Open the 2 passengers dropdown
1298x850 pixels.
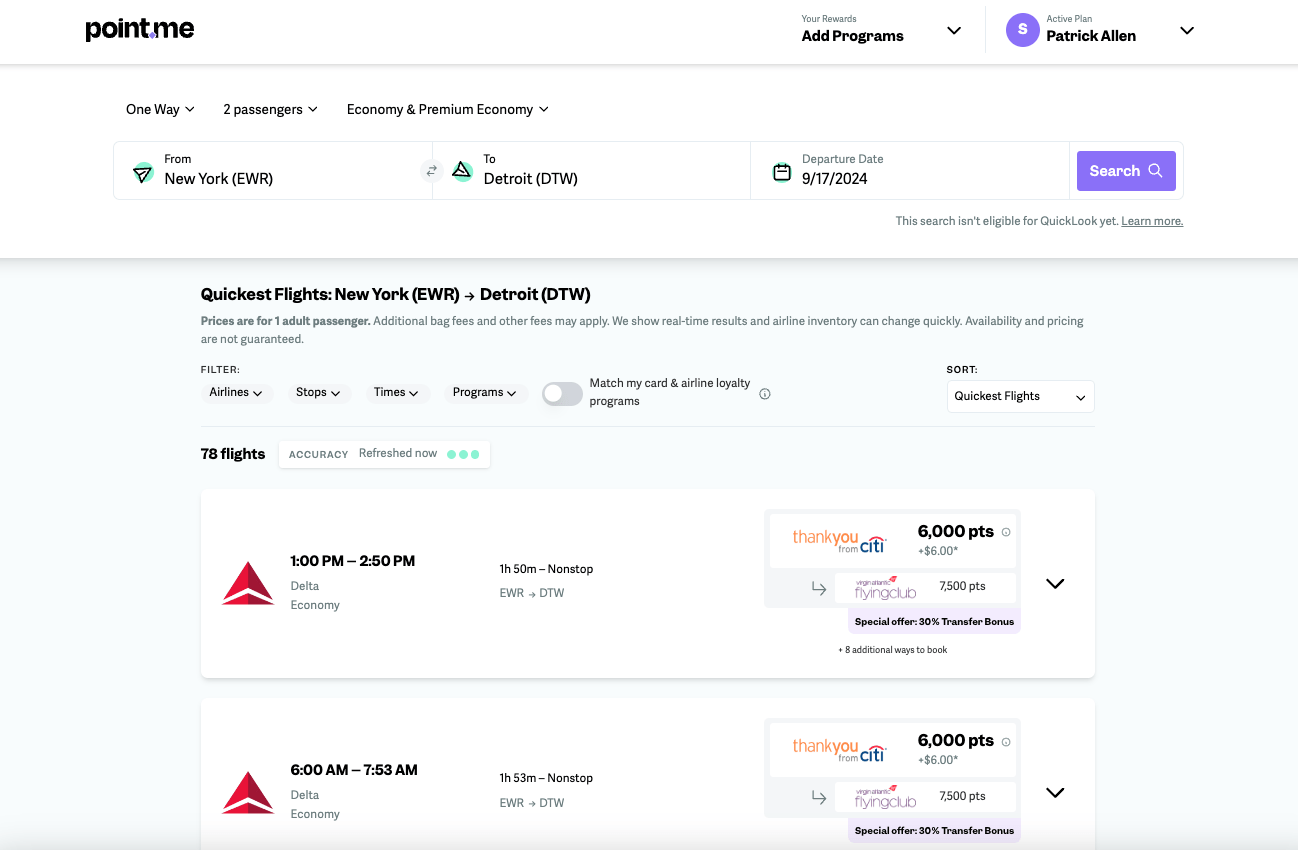tap(270, 109)
